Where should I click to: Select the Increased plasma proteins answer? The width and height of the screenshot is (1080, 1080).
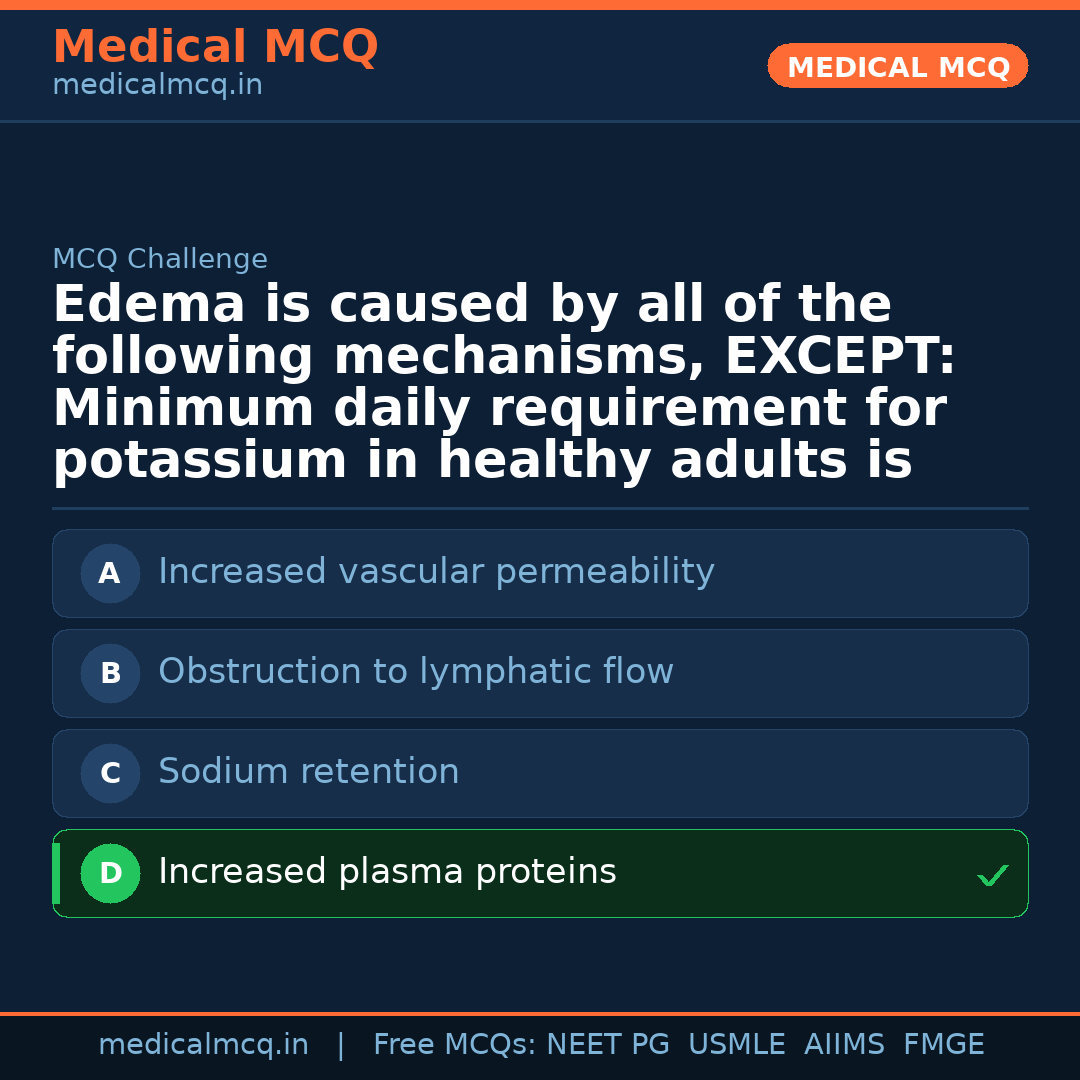(x=387, y=872)
